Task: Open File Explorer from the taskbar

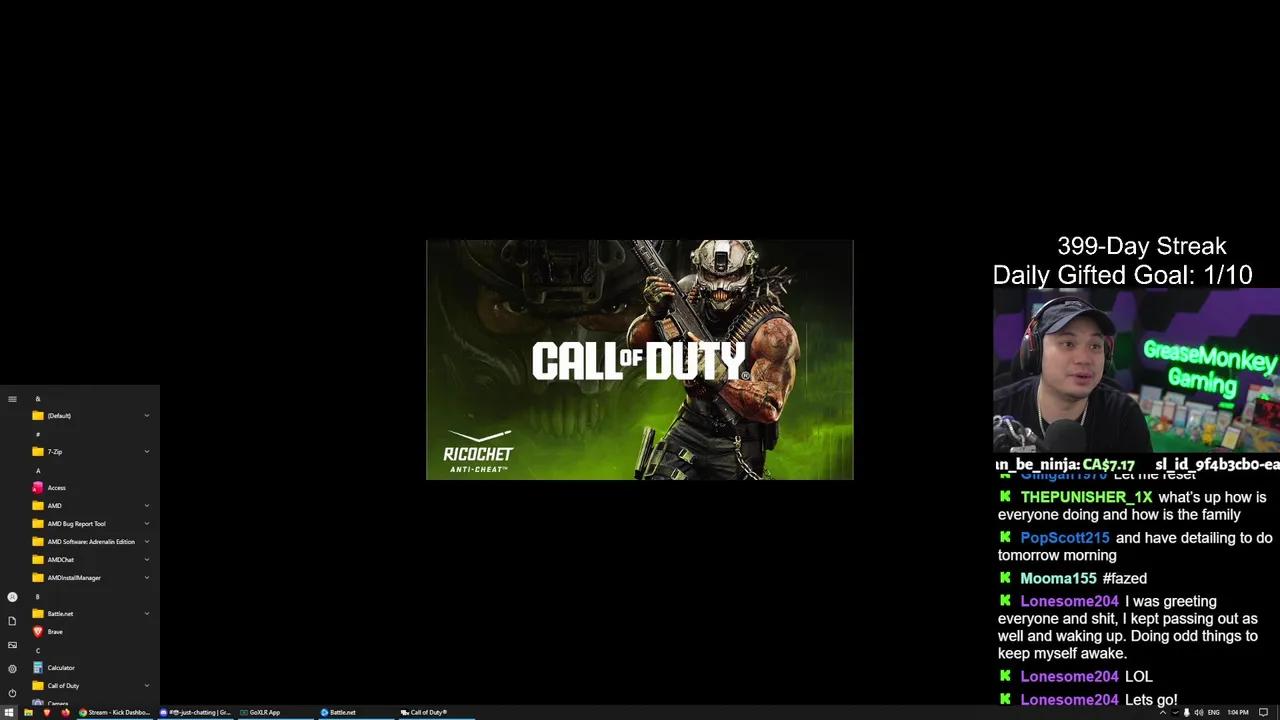Action: 28,712
